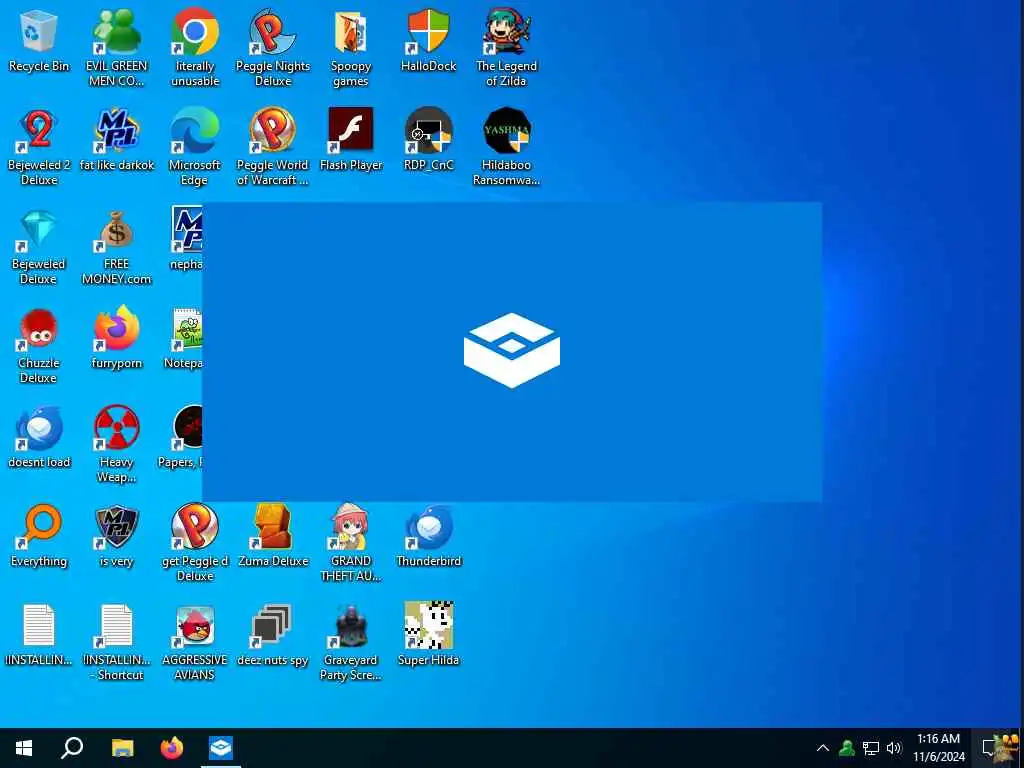Select the Flash Player icon

351,140
